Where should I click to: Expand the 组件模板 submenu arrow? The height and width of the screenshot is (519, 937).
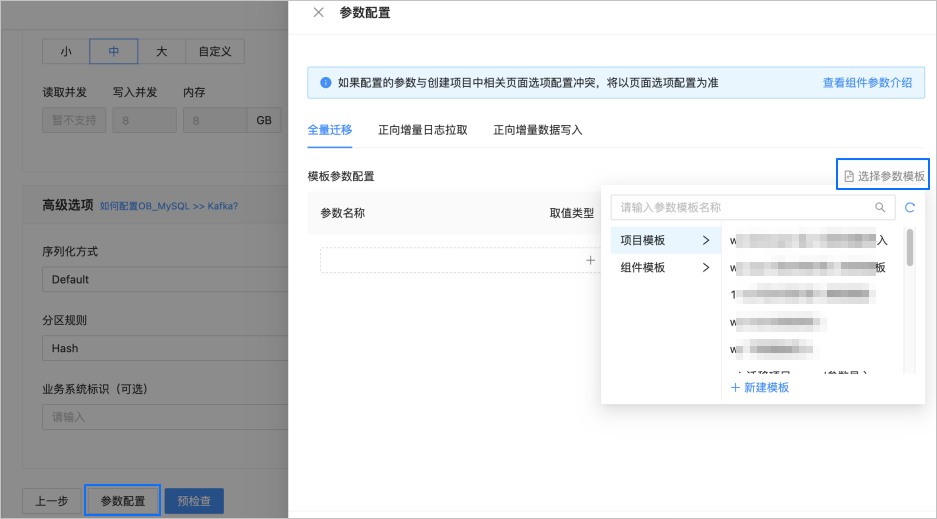[706, 268]
